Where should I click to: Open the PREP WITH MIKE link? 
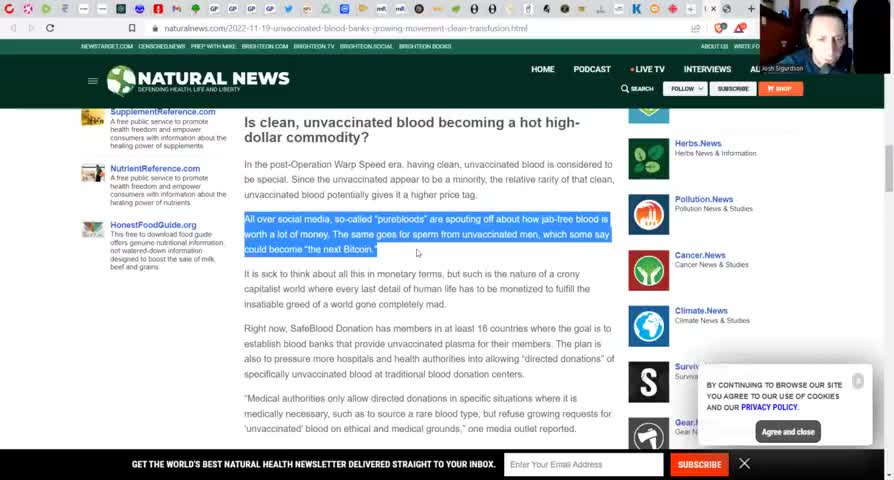coord(213,46)
